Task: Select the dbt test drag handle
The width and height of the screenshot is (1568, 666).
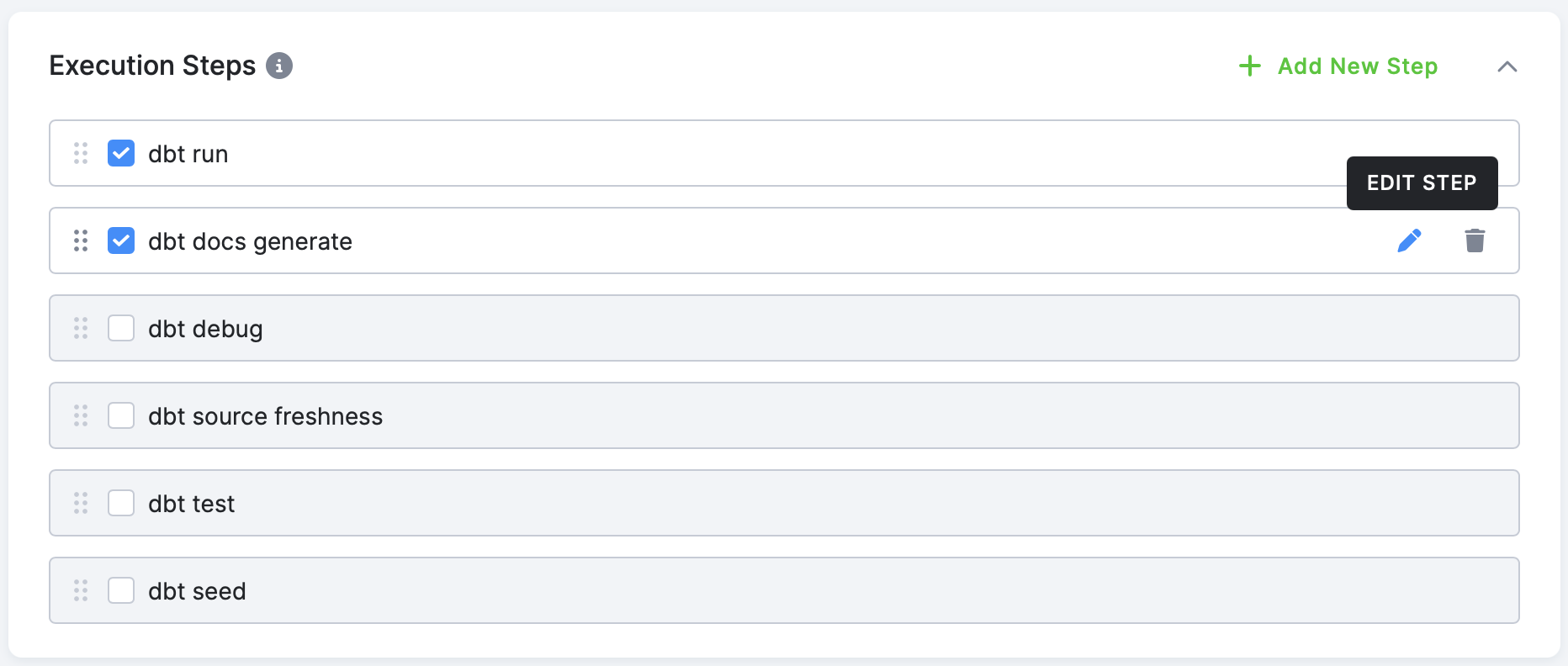Action: click(81, 503)
